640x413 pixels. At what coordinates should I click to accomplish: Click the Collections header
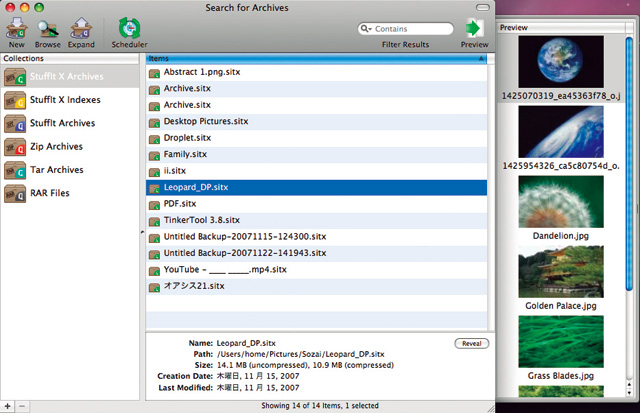69,58
